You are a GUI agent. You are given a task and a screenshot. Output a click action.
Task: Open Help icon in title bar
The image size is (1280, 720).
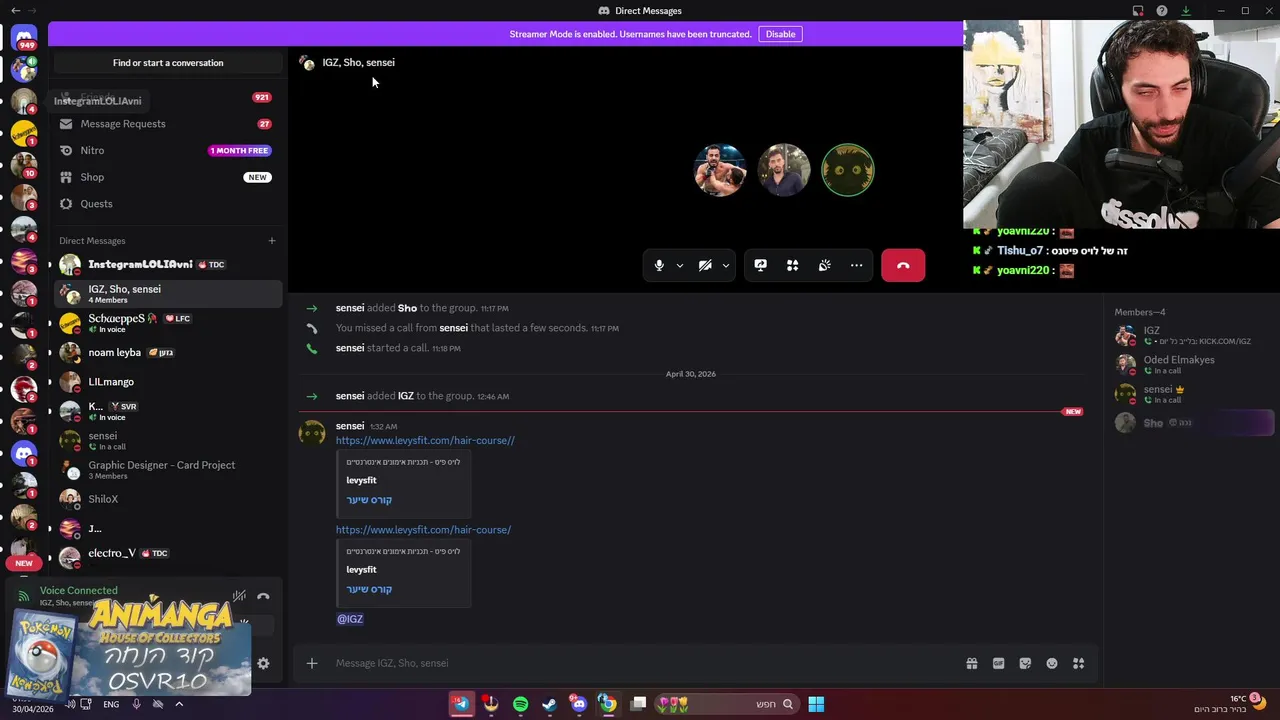click(1162, 11)
